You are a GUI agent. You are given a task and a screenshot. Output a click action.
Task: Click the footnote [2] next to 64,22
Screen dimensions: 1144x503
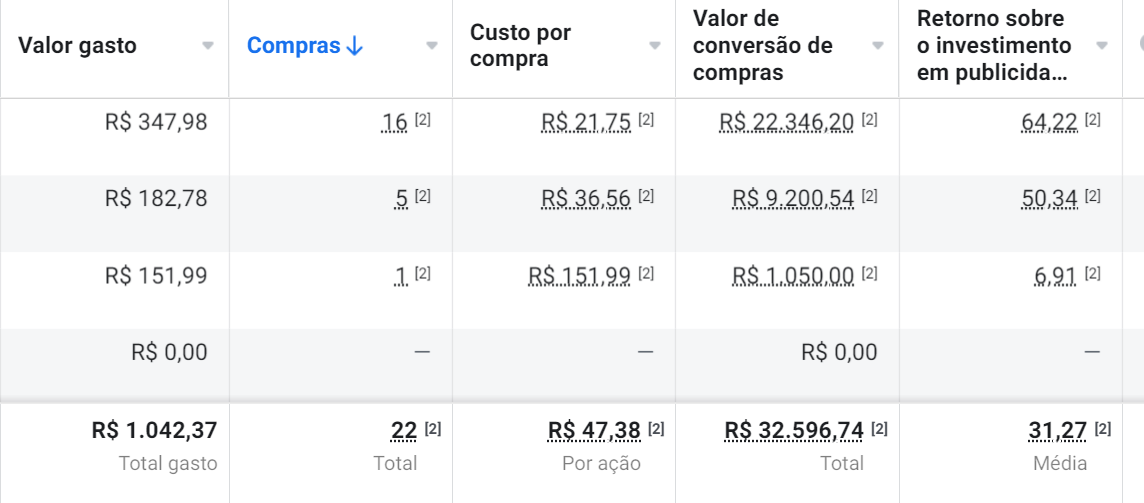tap(1093, 120)
